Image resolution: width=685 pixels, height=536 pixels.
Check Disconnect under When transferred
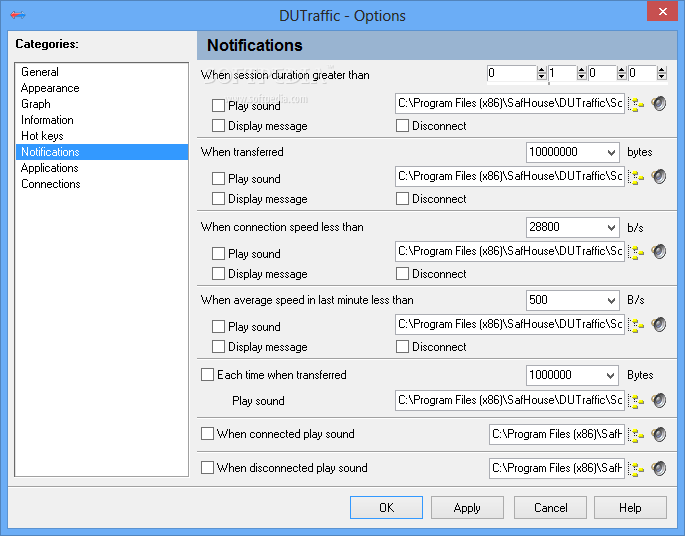402,199
